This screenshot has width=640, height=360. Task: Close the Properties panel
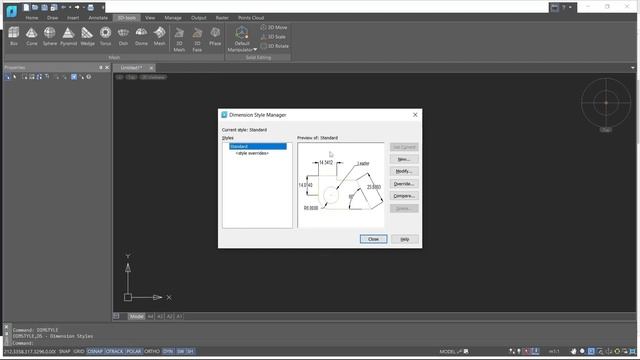click(107, 67)
